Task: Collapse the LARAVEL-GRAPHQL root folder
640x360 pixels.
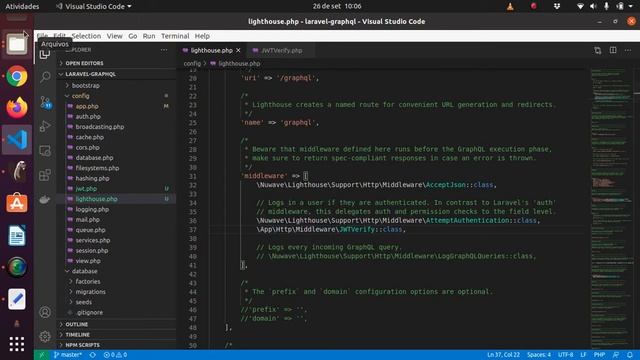Action: click(116, 74)
